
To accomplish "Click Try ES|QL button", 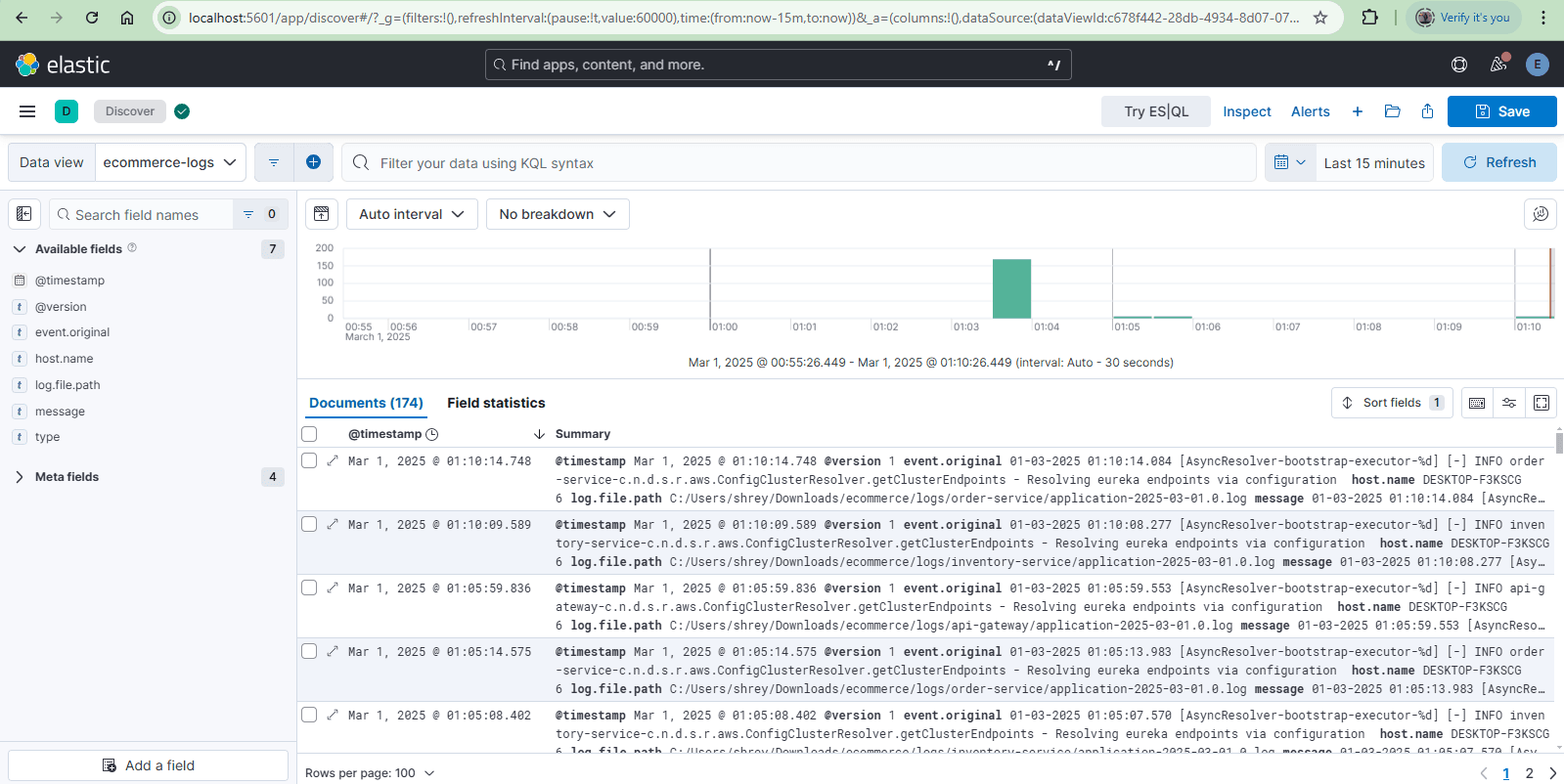I will click(x=1156, y=111).
